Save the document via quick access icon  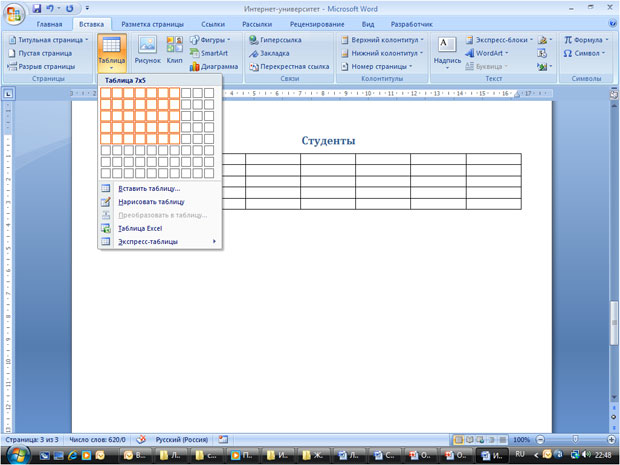[x=37, y=8]
